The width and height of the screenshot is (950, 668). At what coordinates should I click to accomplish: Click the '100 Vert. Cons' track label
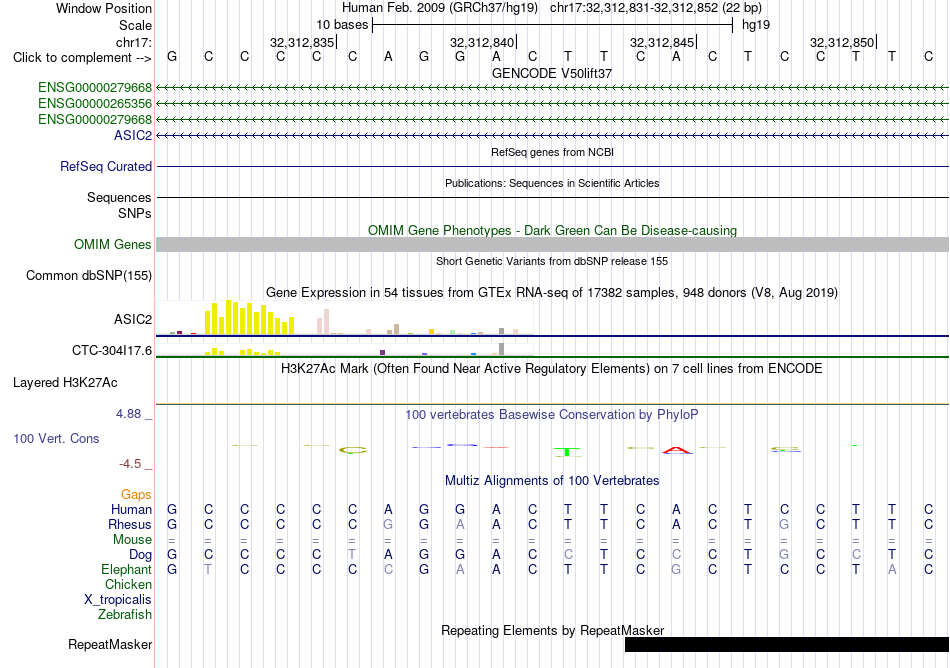56,438
